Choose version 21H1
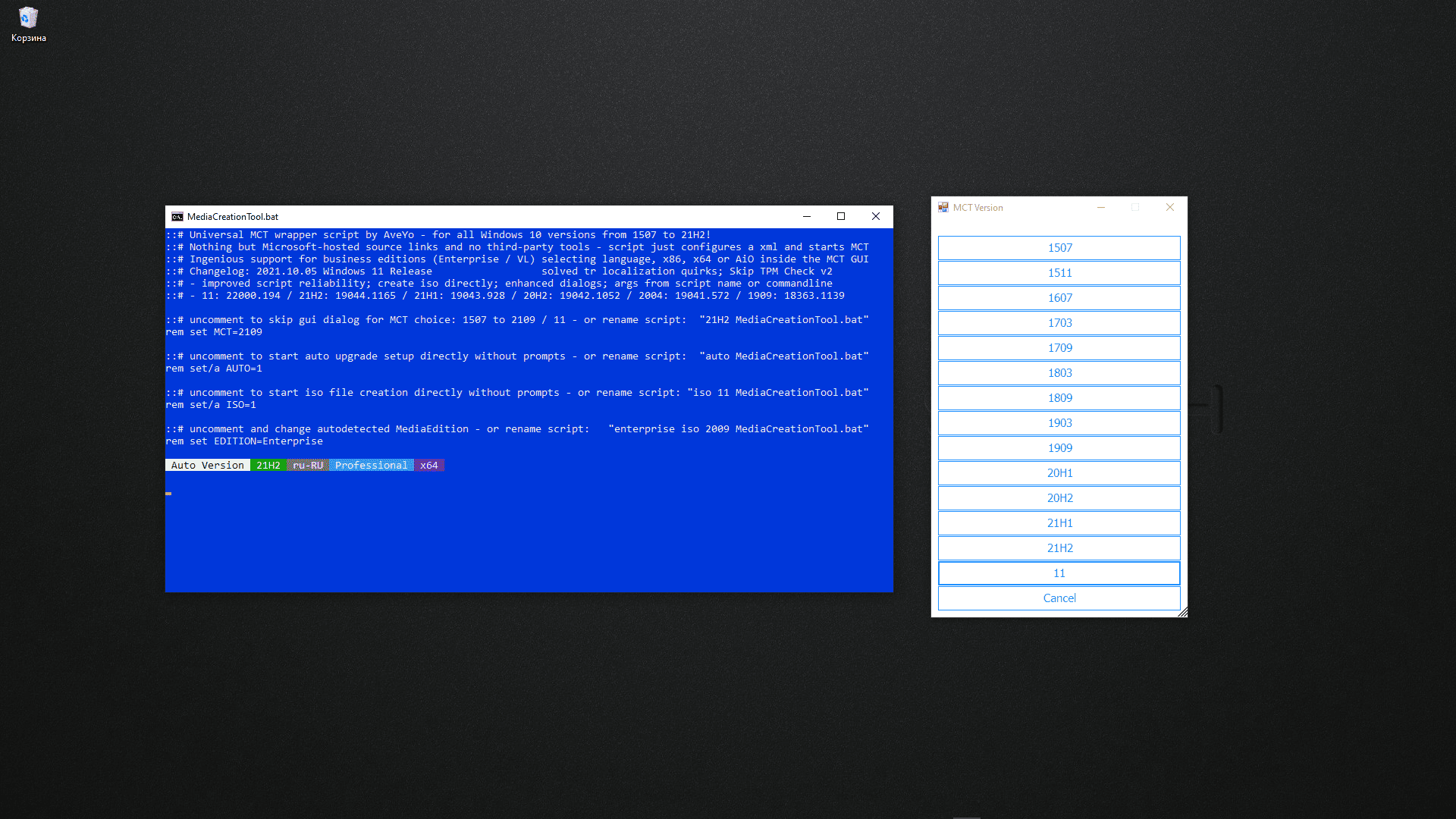 click(x=1059, y=523)
